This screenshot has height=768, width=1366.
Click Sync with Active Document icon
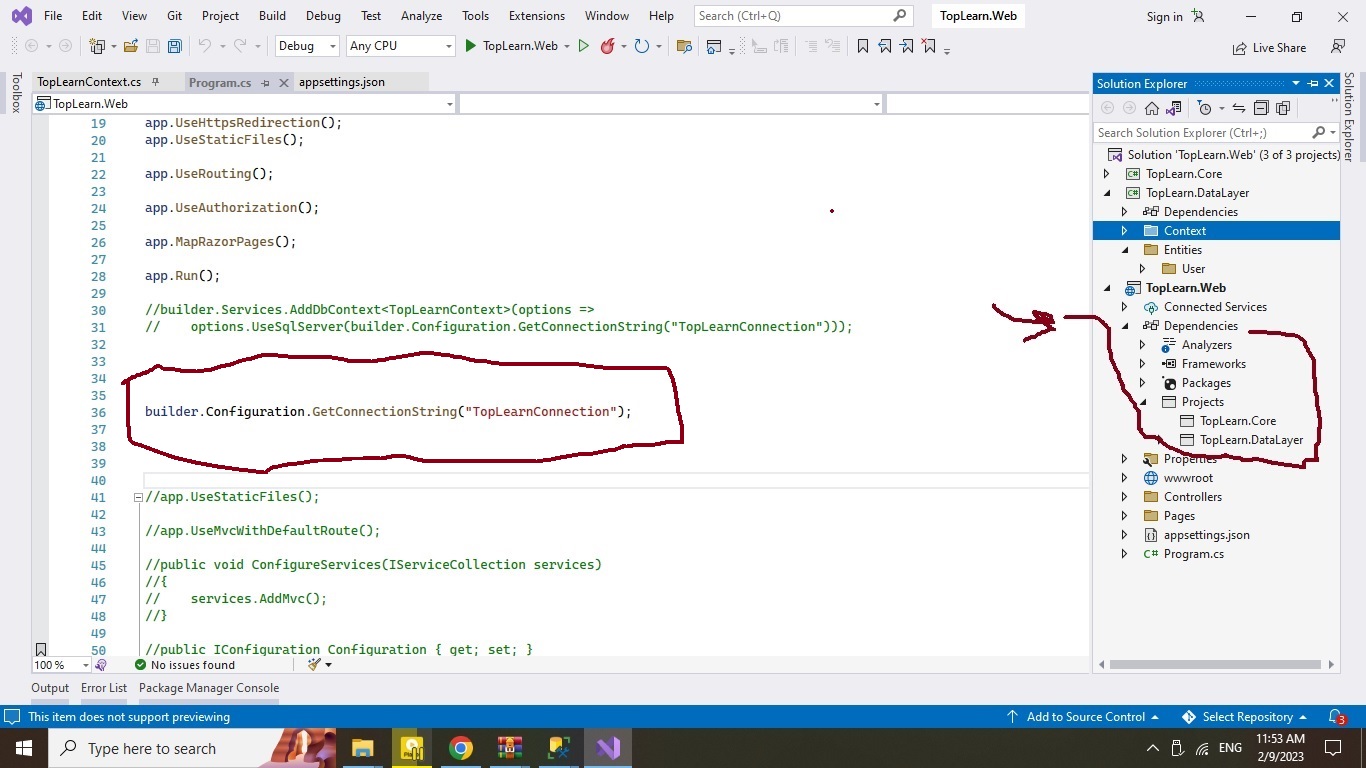point(1238,108)
